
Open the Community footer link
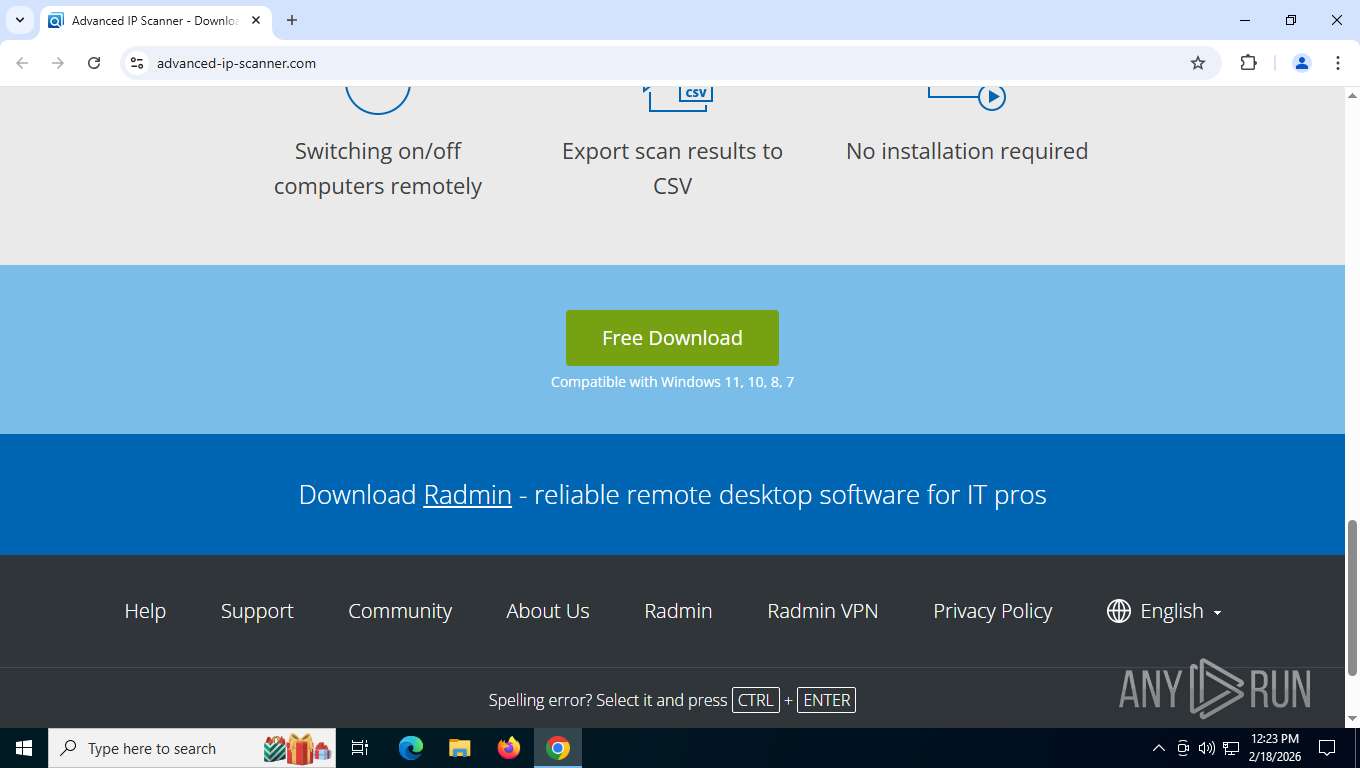click(400, 611)
